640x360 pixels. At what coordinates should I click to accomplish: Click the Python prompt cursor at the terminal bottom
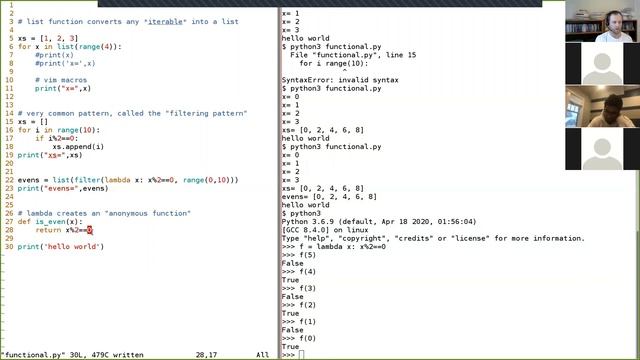[x=302, y=355]
